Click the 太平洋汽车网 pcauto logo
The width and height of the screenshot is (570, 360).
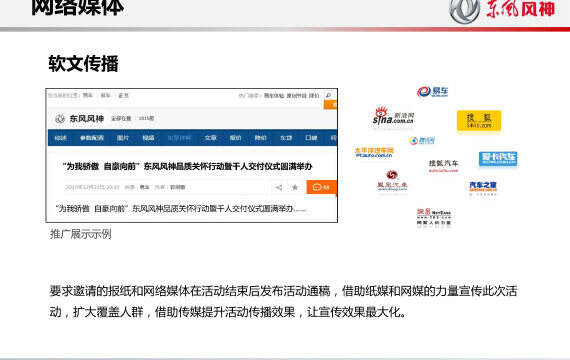point(374,152)
